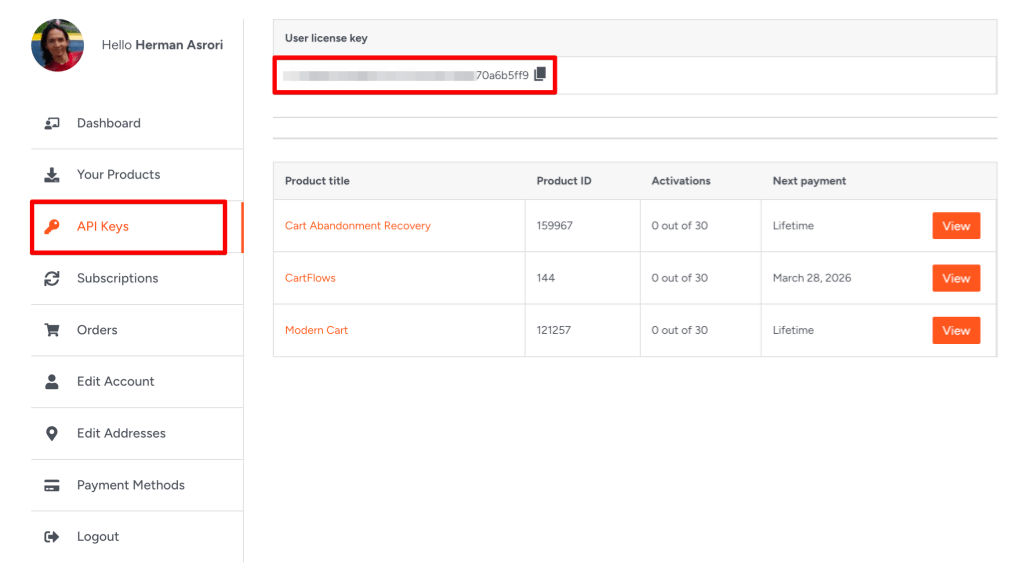
Task: Click the user profile avatar photo
Action: click(58, 45)
